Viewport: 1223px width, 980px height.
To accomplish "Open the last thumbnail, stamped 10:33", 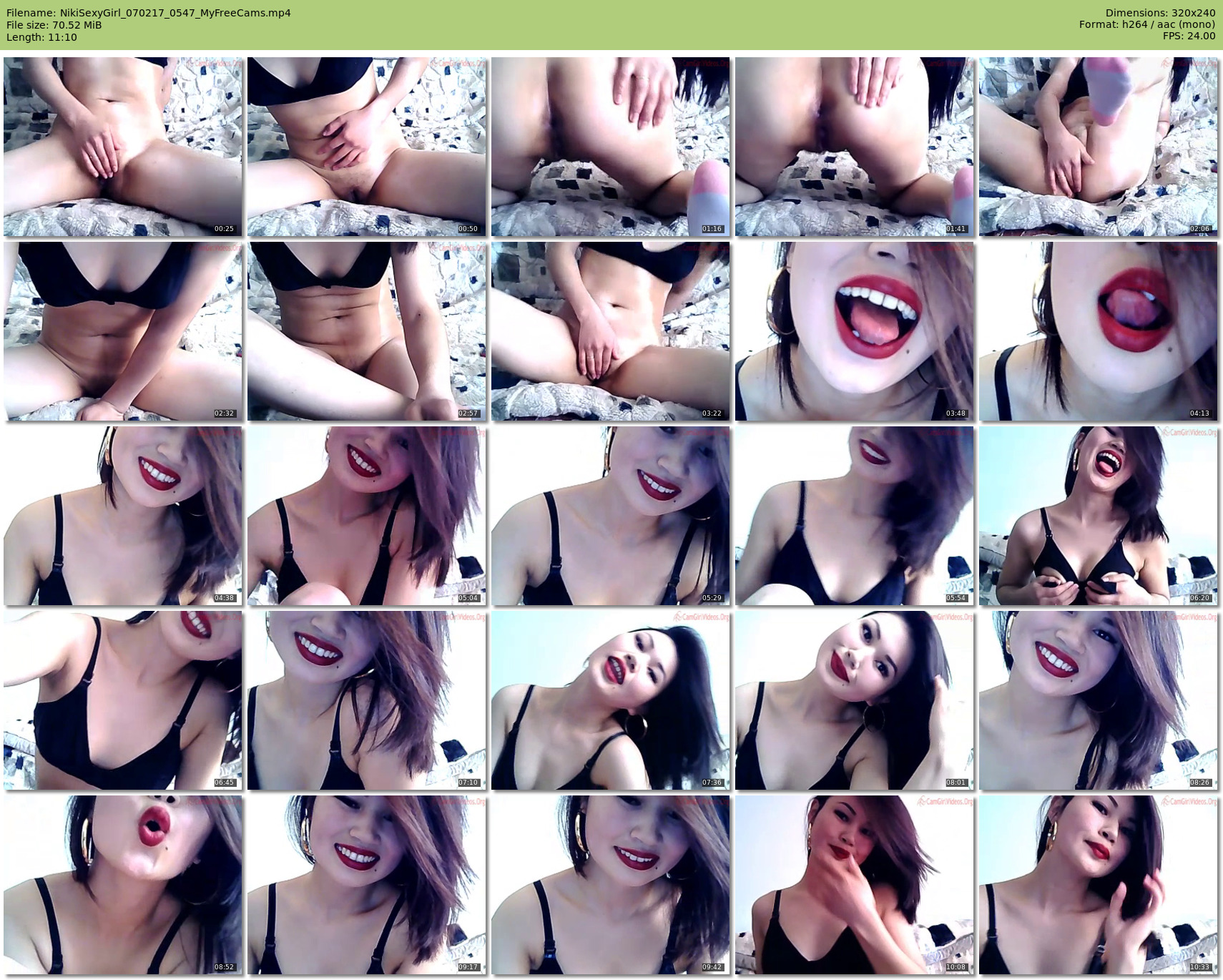I will [1099, 885].
